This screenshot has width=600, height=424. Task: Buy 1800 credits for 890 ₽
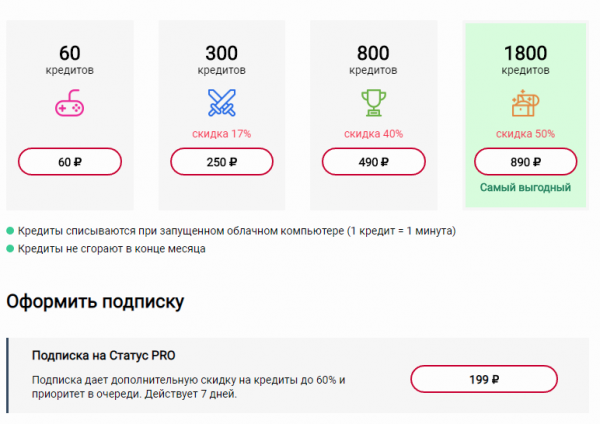pyautogui.click(x=524, y=162)
